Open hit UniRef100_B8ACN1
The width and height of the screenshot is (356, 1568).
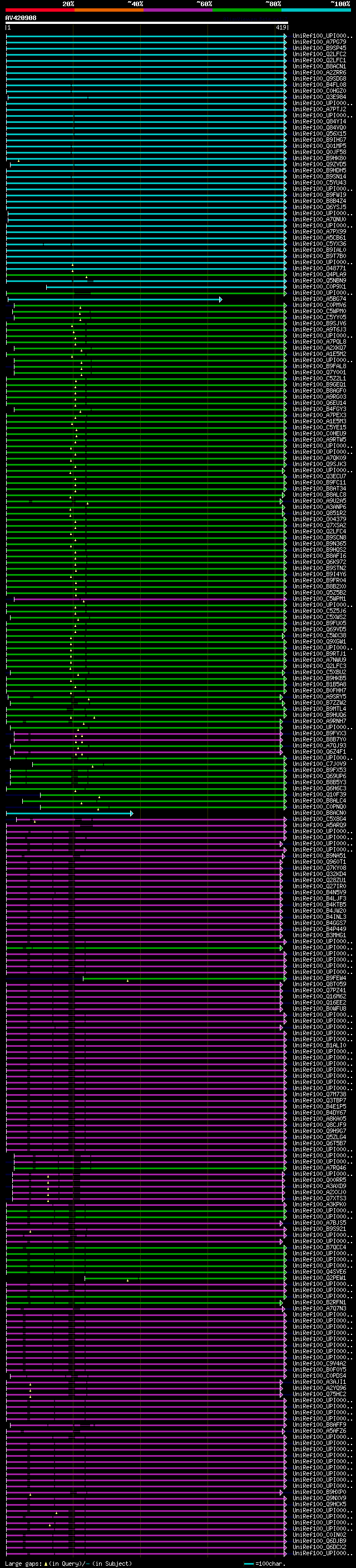[319, 66]
